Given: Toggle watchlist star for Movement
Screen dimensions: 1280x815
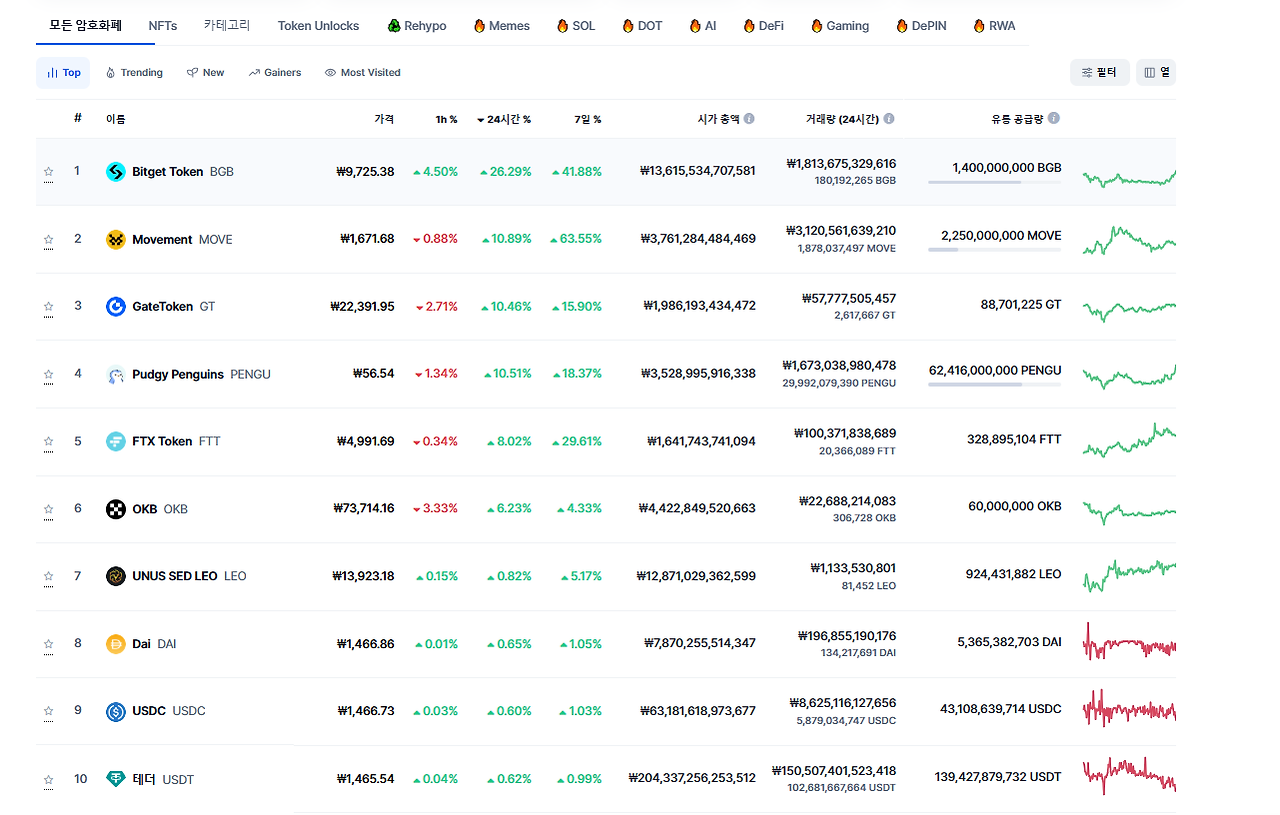Looking at the screenshot, I should [48, 240].
